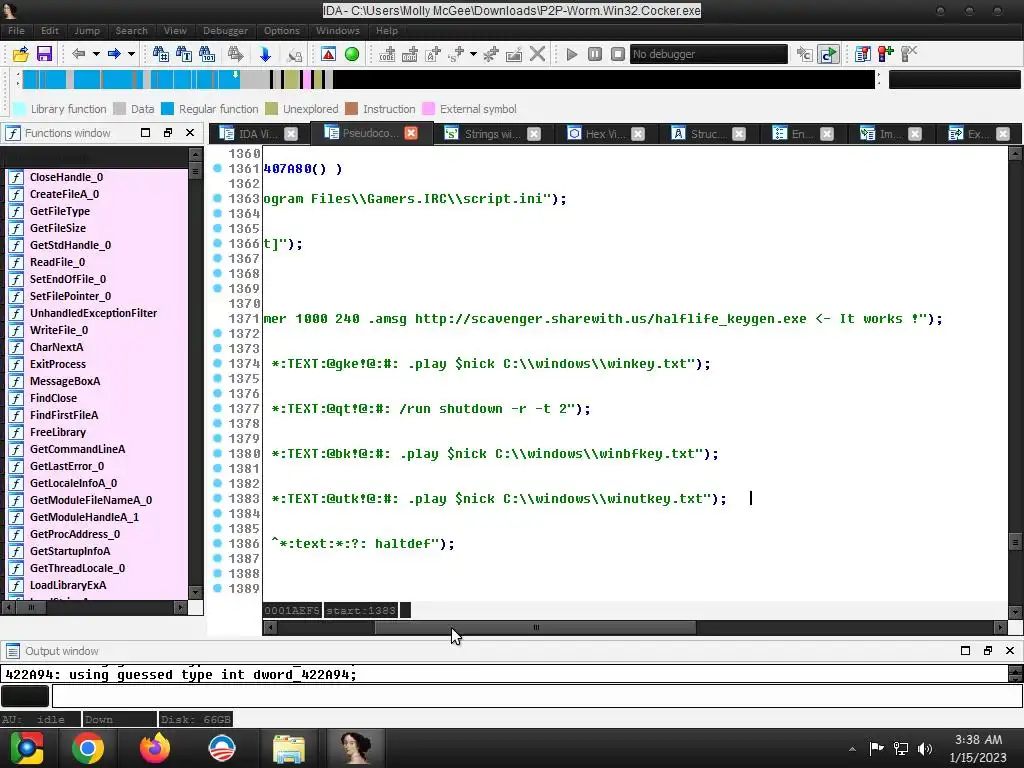Click the blue down arrow jump icon
Image resolution: width=1024 pixels, height=768 pixels.
pyautogui.click(x=265, y=54)
